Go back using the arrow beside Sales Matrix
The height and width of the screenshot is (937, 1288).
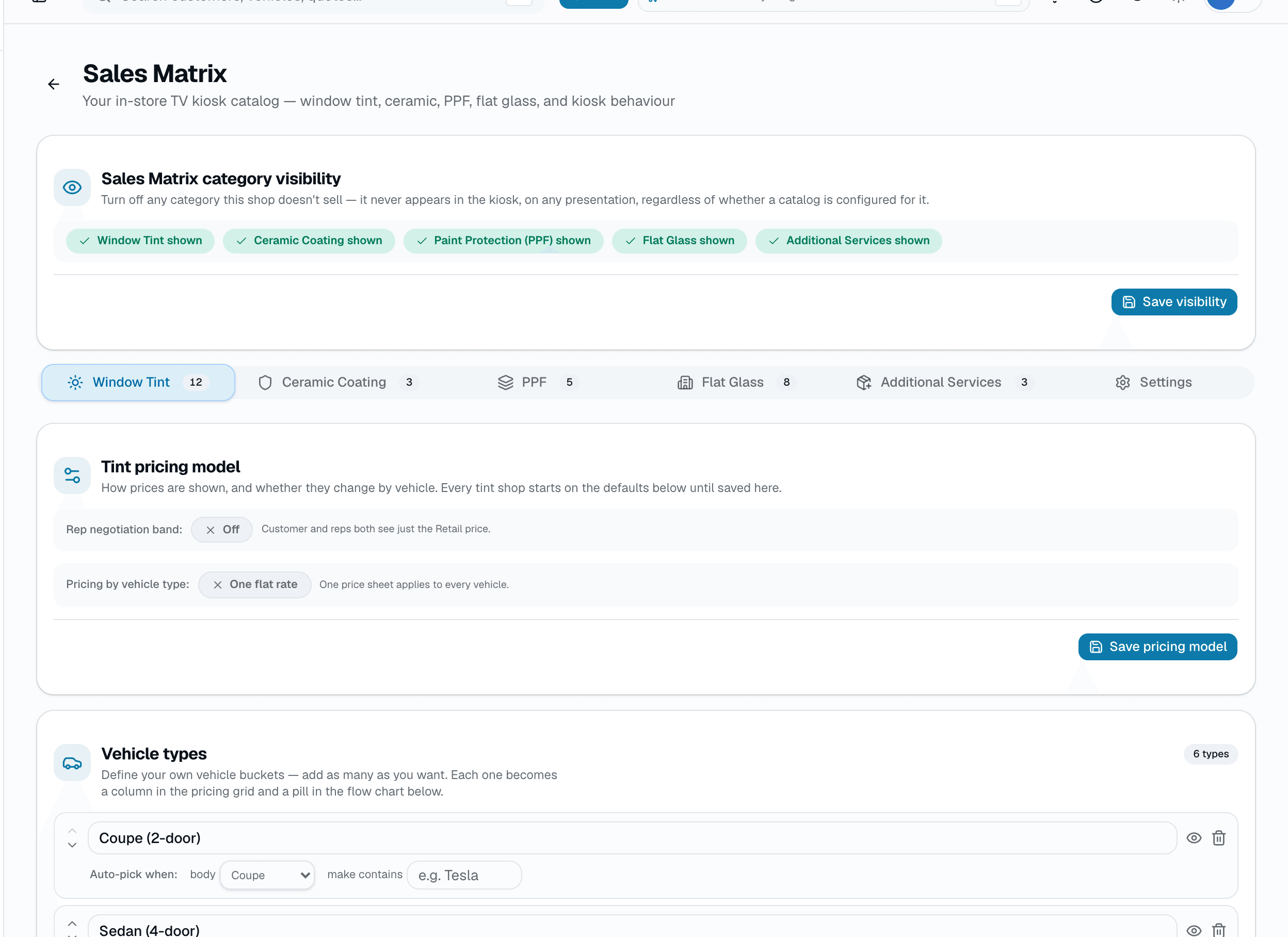(53, 85)
